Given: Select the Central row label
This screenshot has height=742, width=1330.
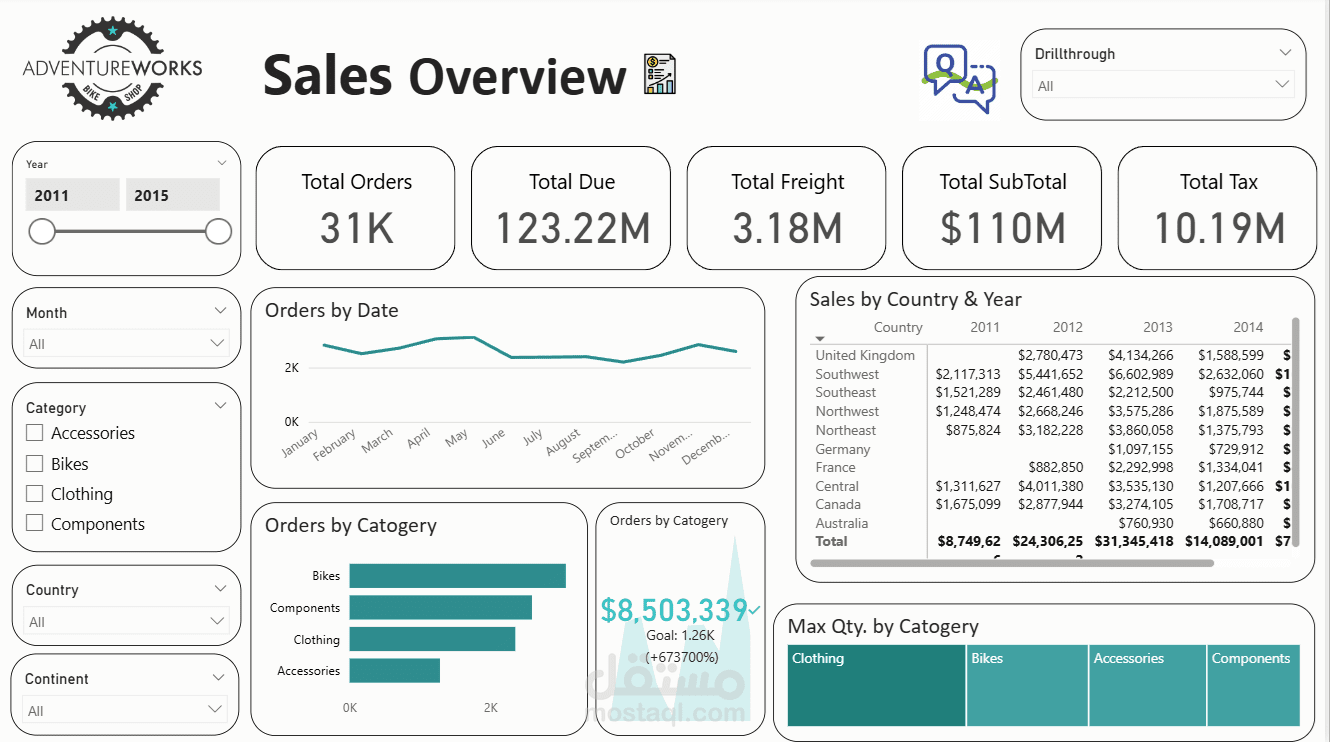Looking at the screenshot, I should tap(837, 486).
